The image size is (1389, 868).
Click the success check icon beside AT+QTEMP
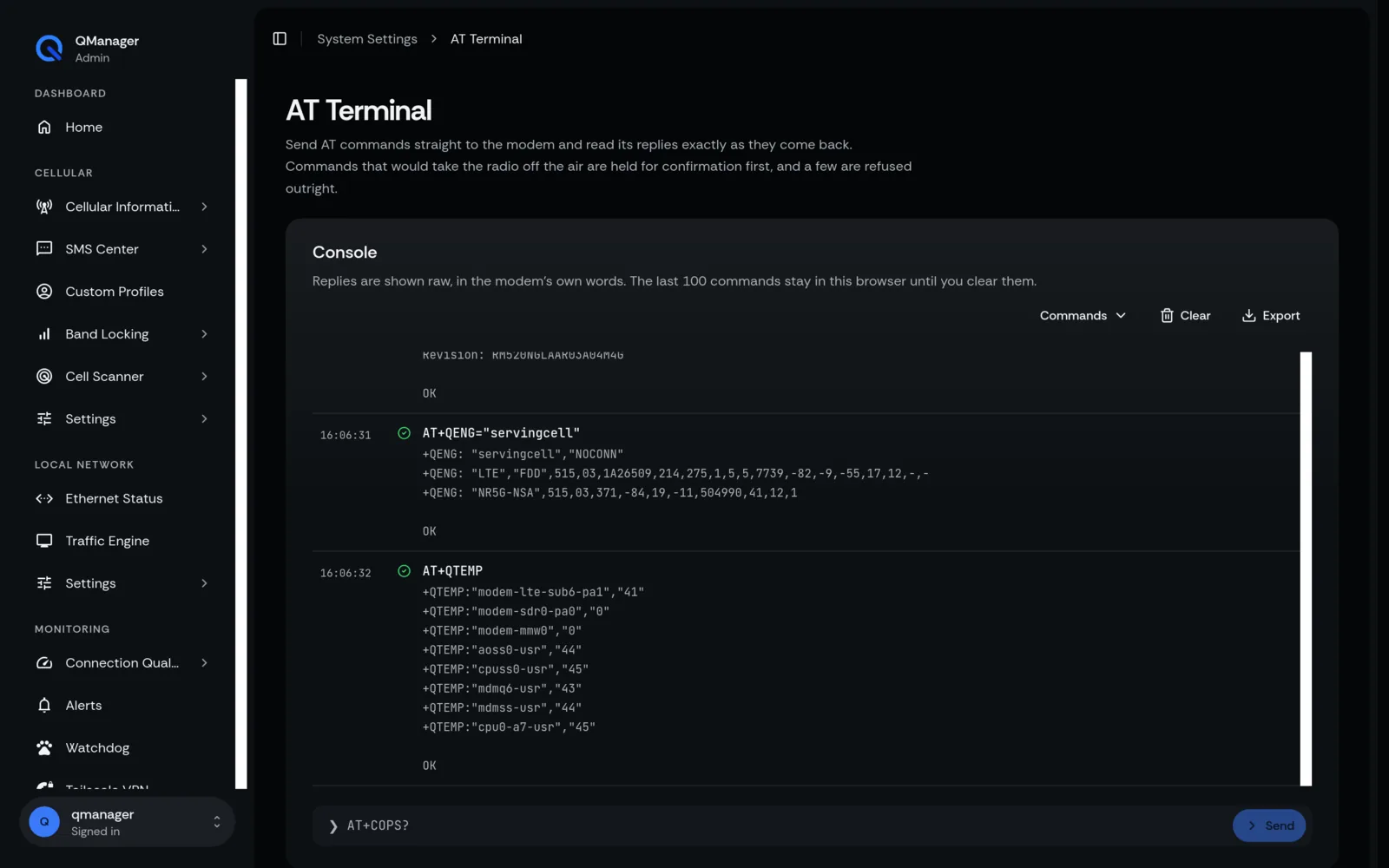(x=404, y=571)
